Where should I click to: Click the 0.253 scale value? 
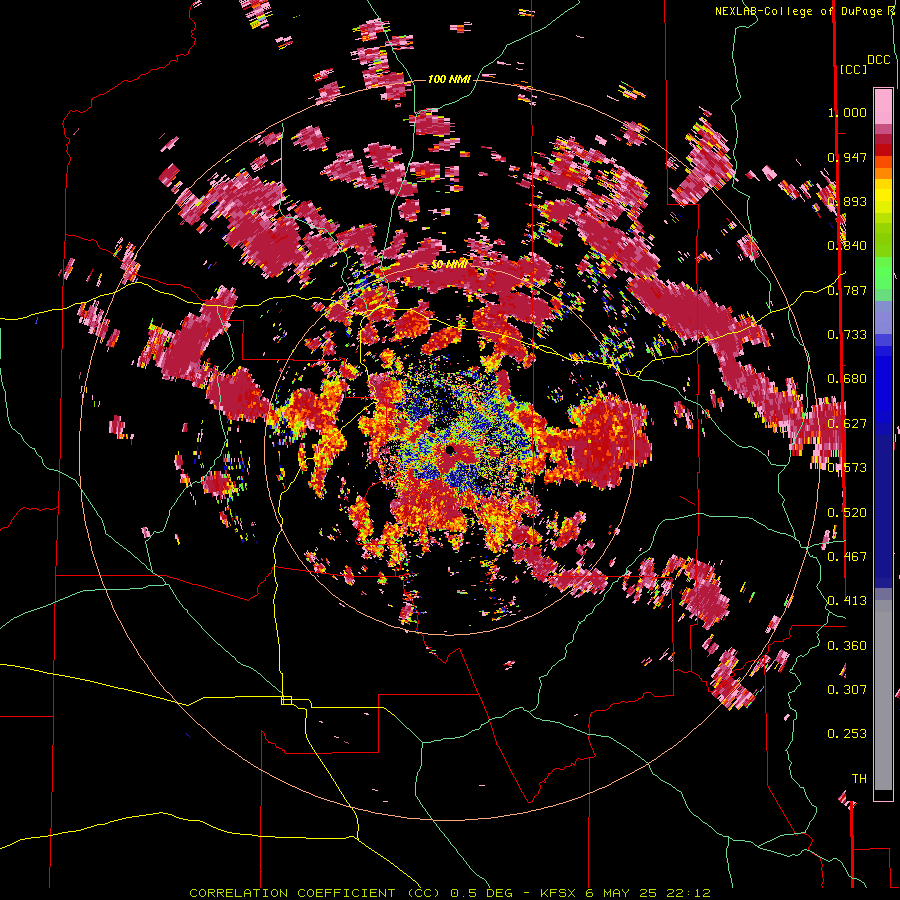pyautogui.click(x=847, y=734)
